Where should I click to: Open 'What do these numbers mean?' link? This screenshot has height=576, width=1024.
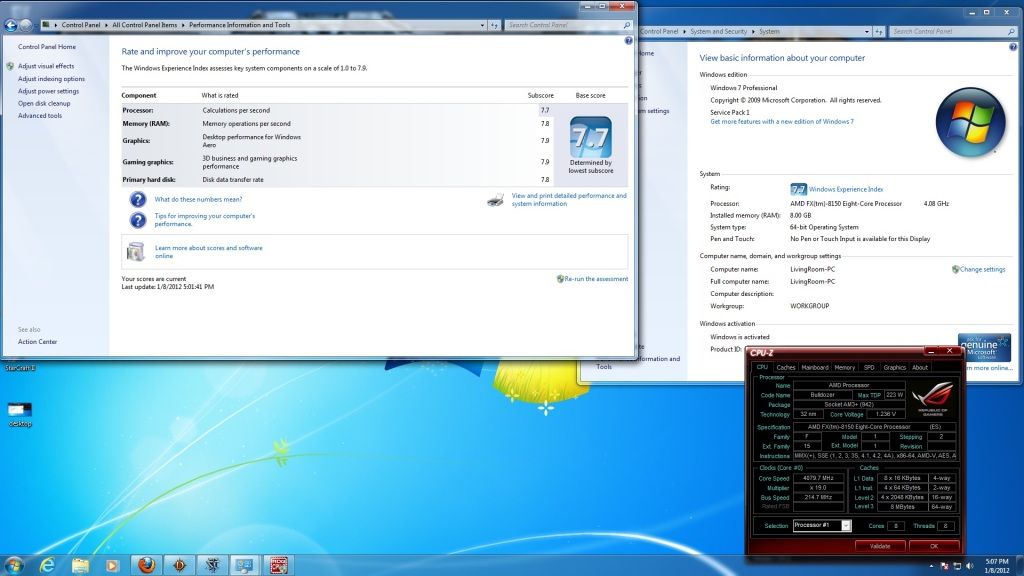(x=199, y=199)
